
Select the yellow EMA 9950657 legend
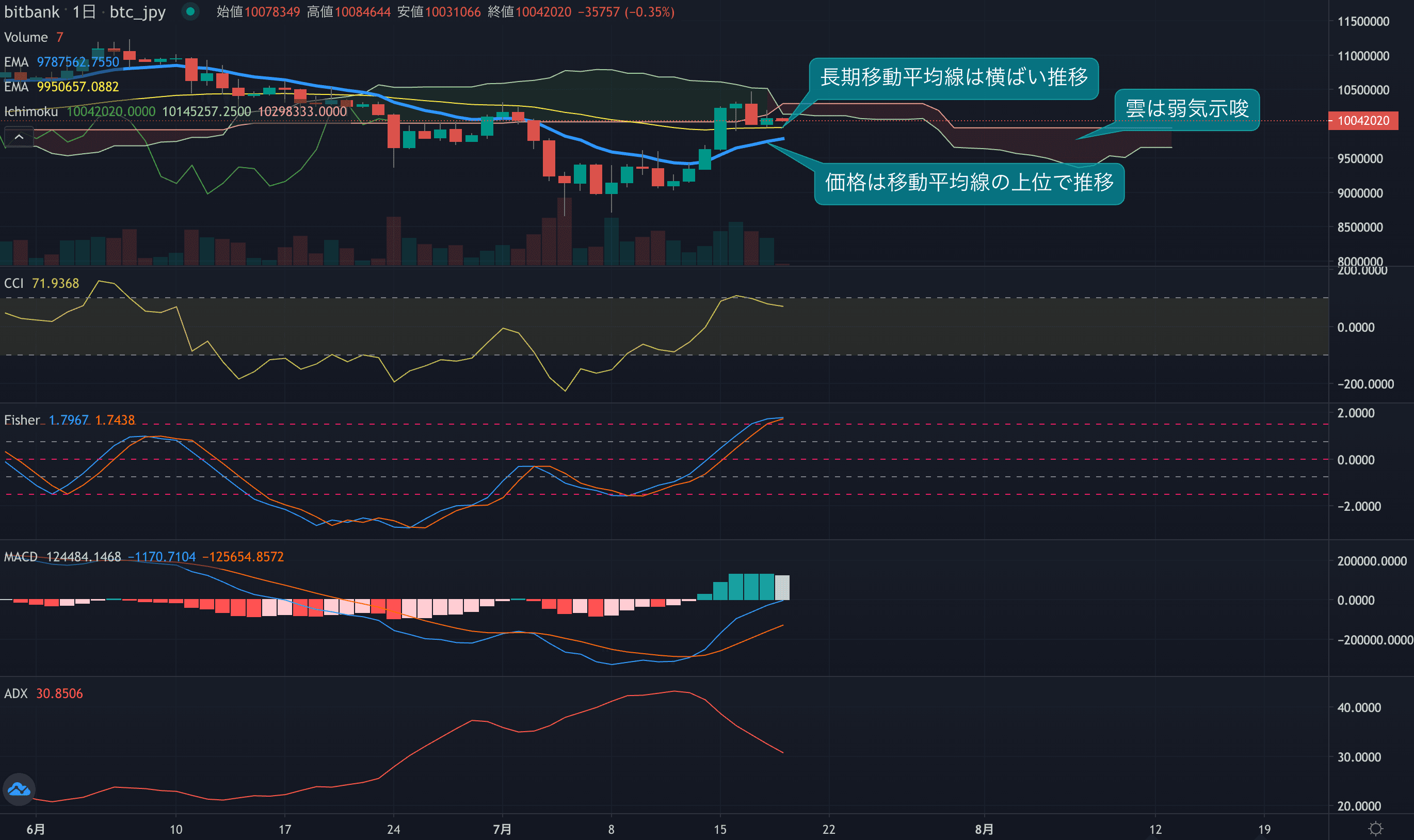(x=61, y=87)
